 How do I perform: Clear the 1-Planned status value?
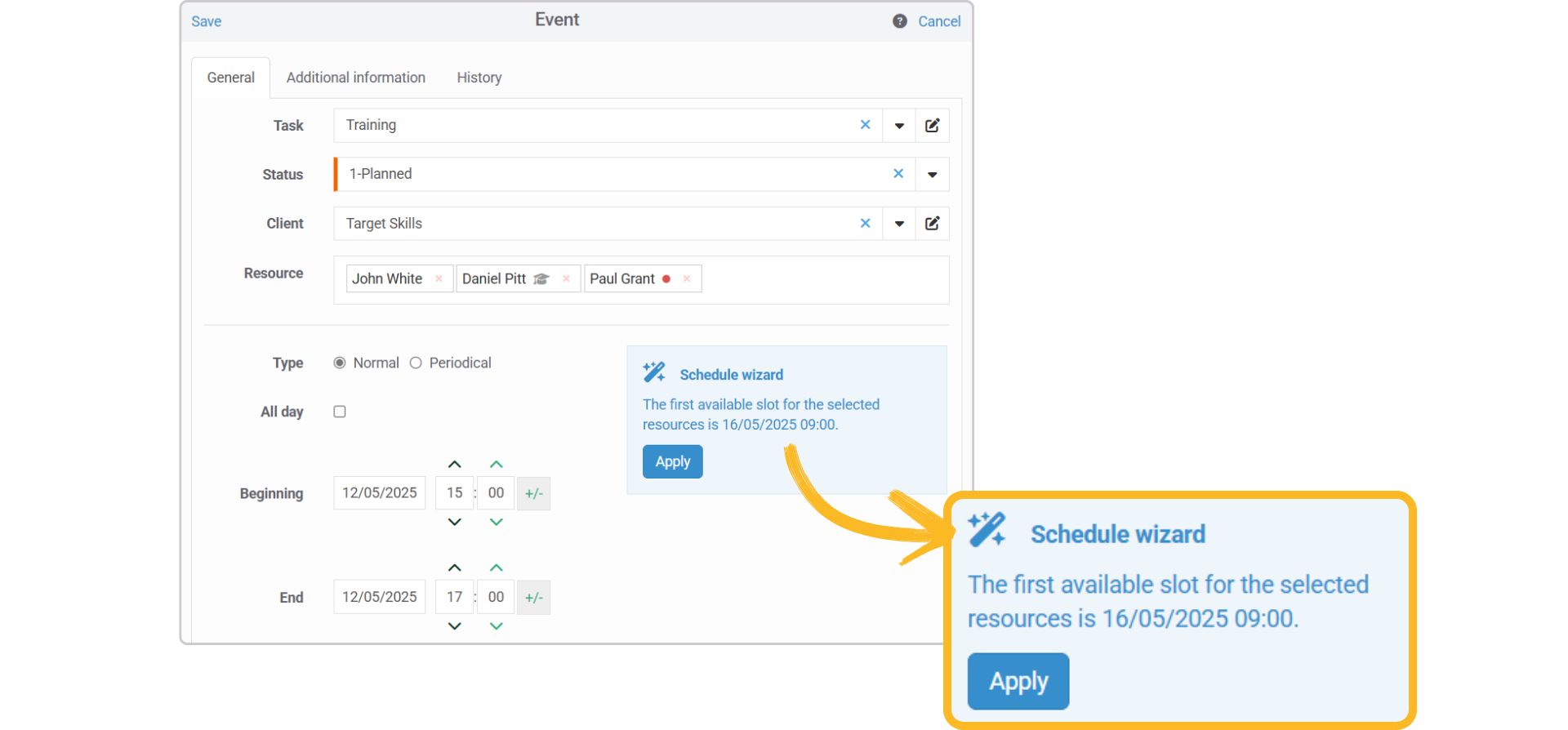point(898,174)
